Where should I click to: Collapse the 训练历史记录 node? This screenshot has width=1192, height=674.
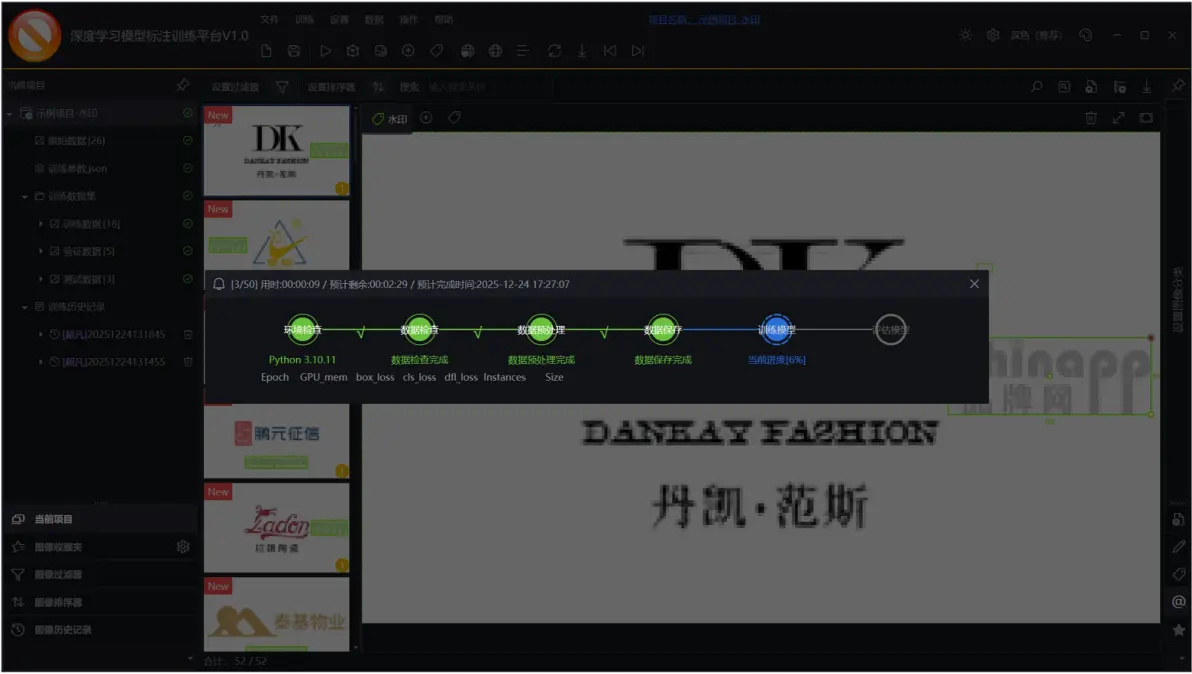(x=24, y=307)
